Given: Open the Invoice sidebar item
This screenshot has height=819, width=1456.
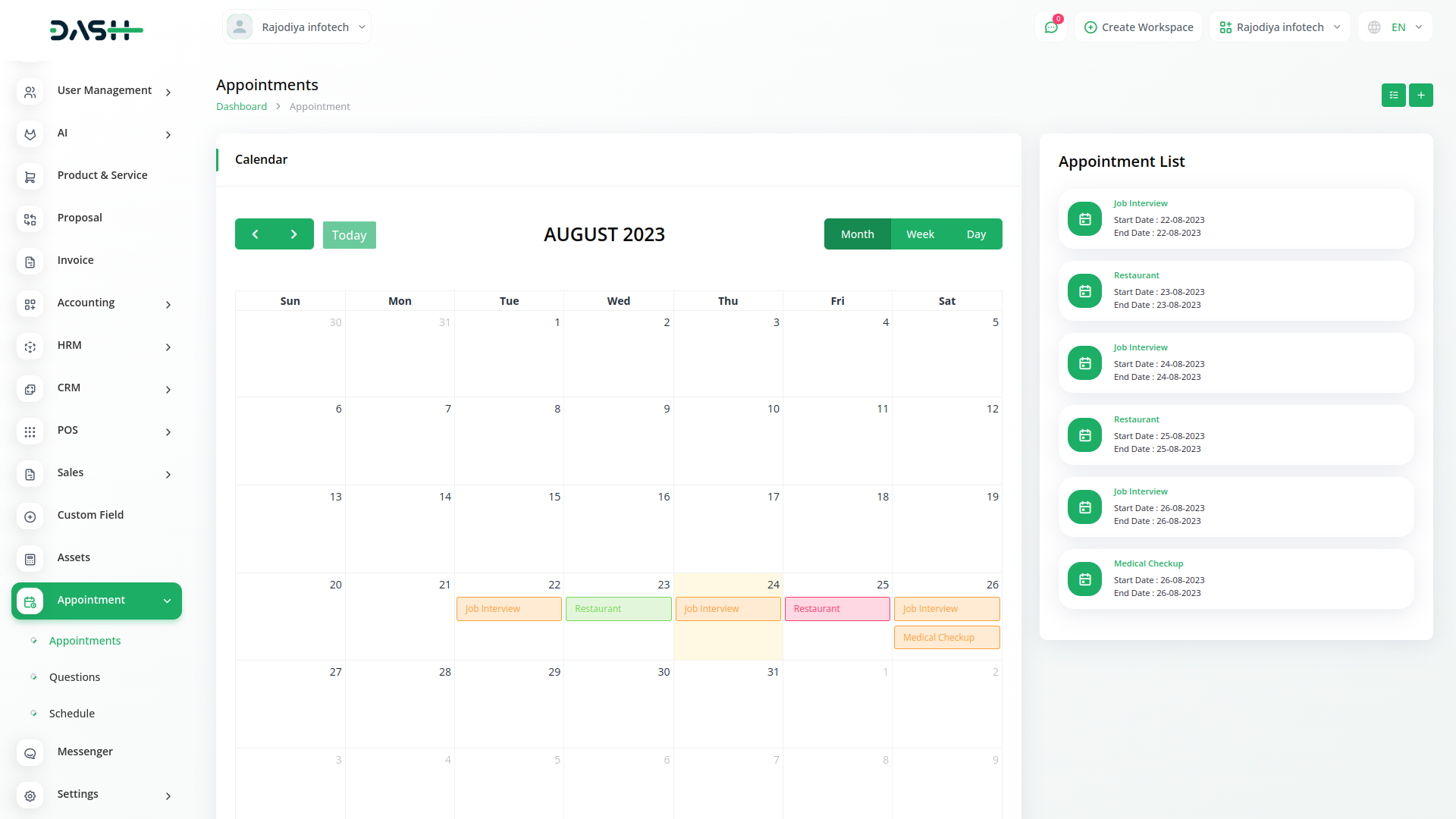Looking at the screenshot, I should pyautogui.click(x=75, y=260).
